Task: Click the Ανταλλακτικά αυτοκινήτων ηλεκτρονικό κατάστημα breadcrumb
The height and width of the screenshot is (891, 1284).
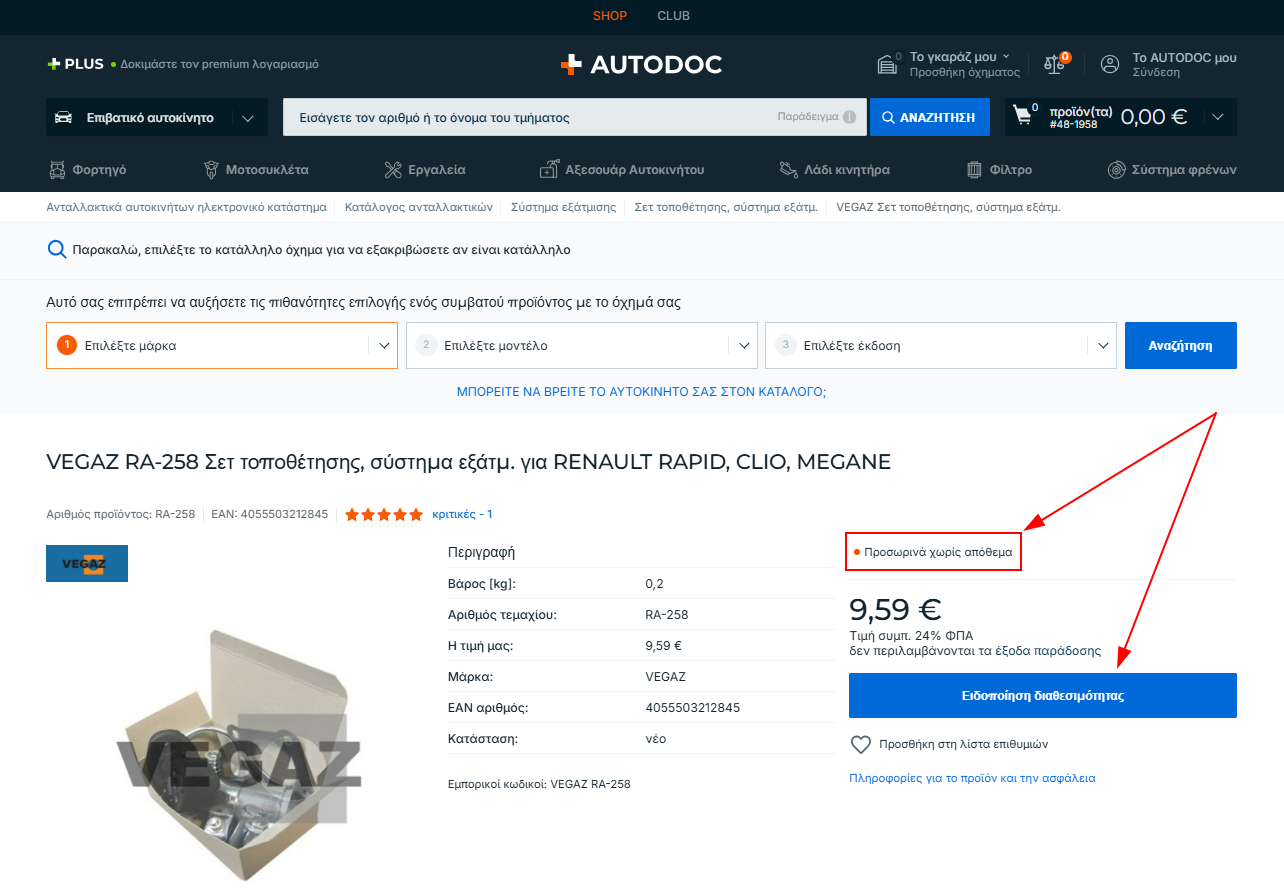Action: [187, 207]
